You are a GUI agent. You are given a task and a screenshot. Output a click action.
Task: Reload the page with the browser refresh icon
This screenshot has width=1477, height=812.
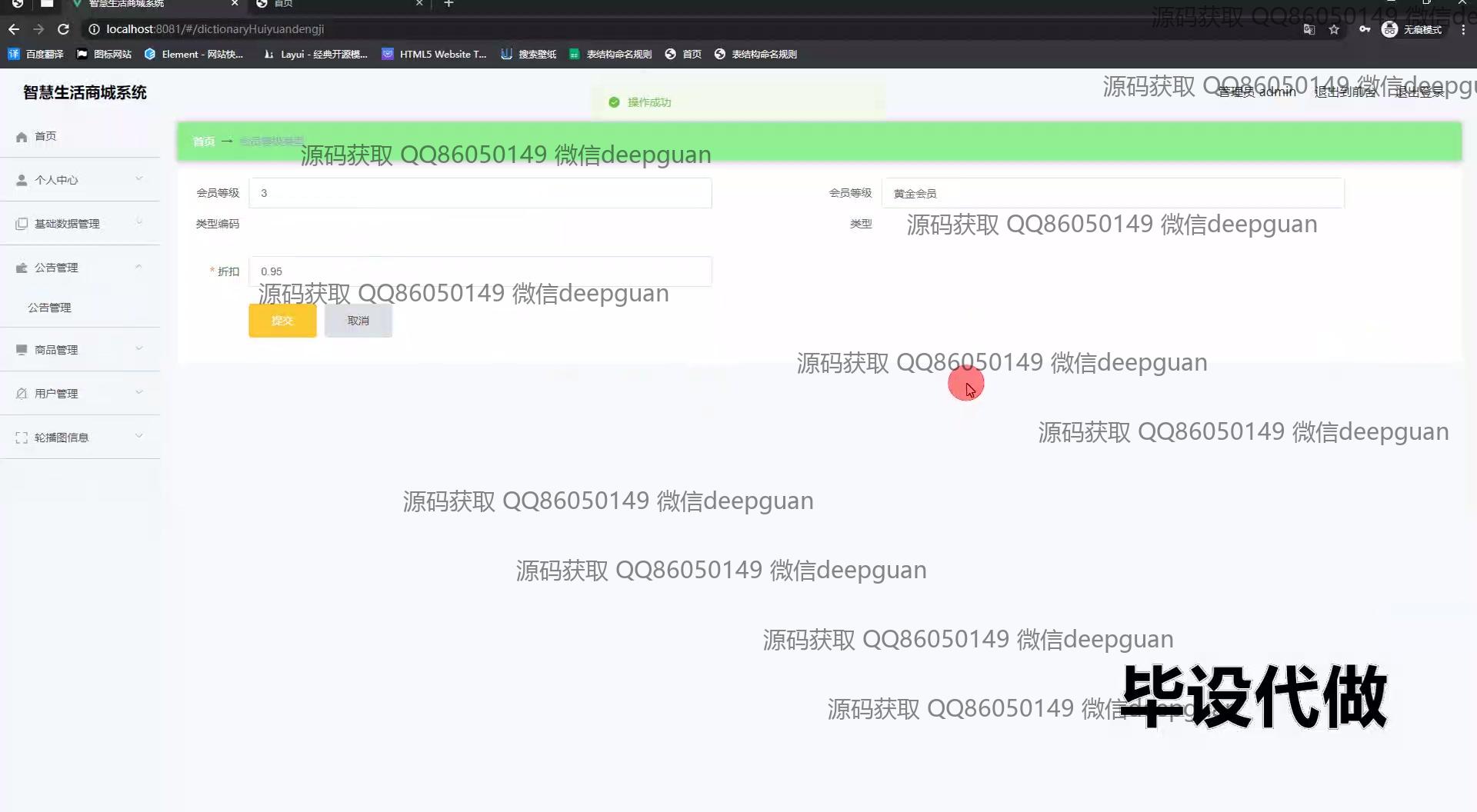[x=64, y=29]
